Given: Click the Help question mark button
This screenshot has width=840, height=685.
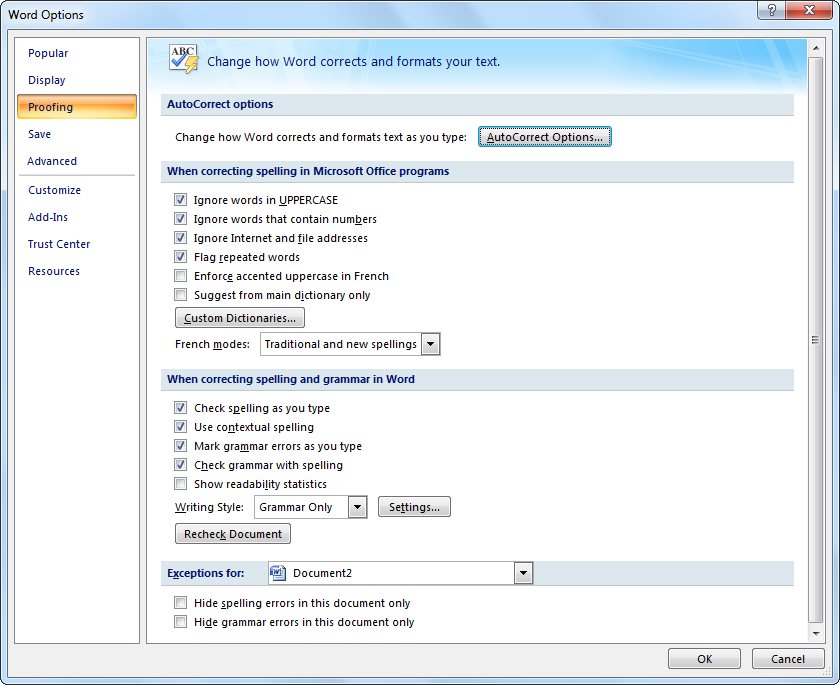Looking at the screenshot, I should pyautogui.click(x=772, y=10).
